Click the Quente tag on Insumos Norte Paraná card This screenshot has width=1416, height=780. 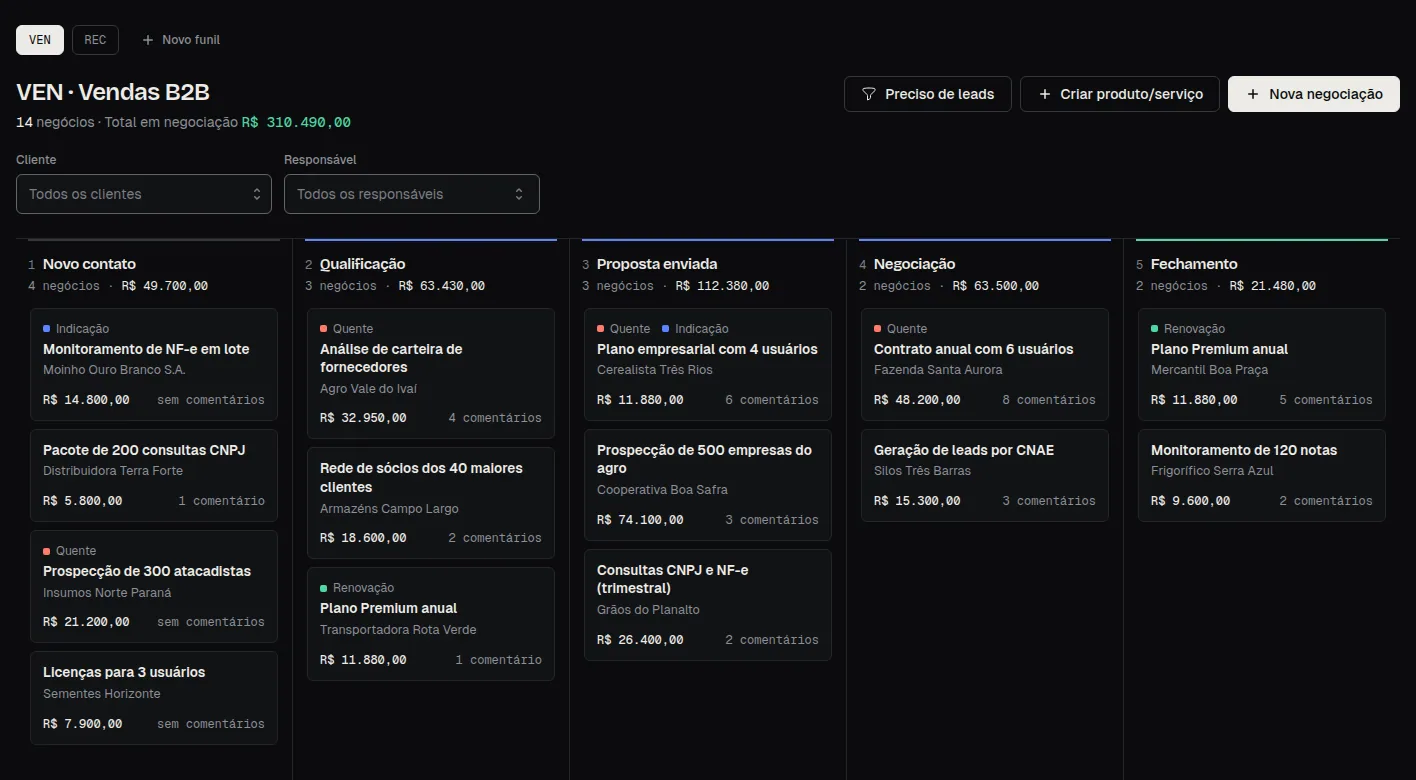pyautogui.click(x=70, y=551)
